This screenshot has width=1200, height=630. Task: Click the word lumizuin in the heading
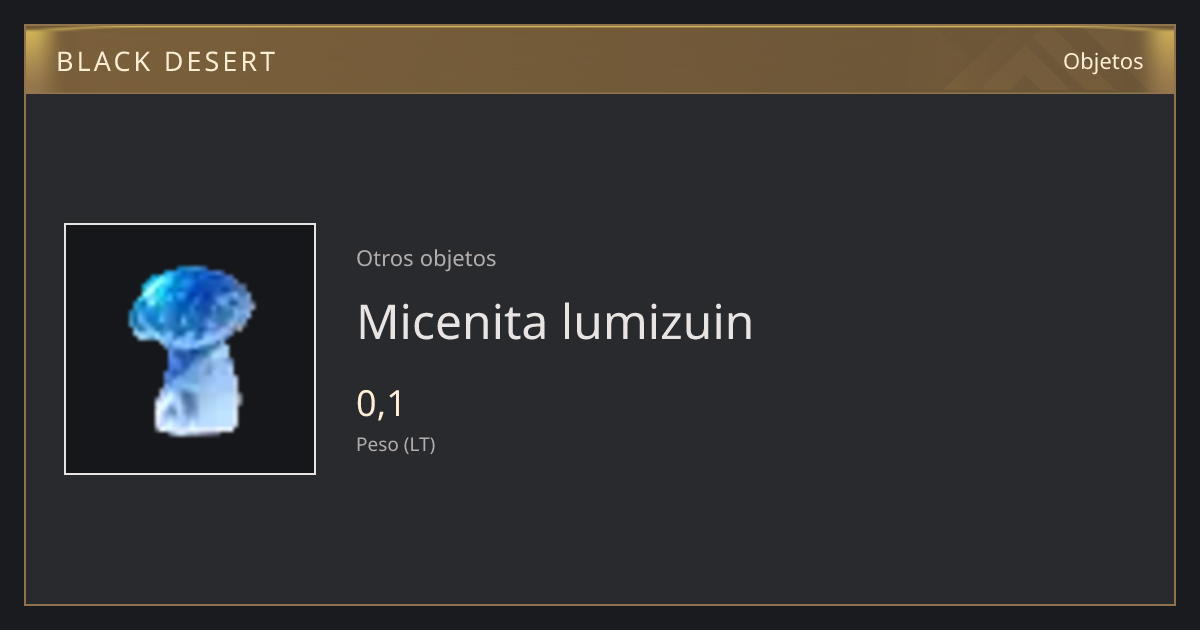click(658, 322)
